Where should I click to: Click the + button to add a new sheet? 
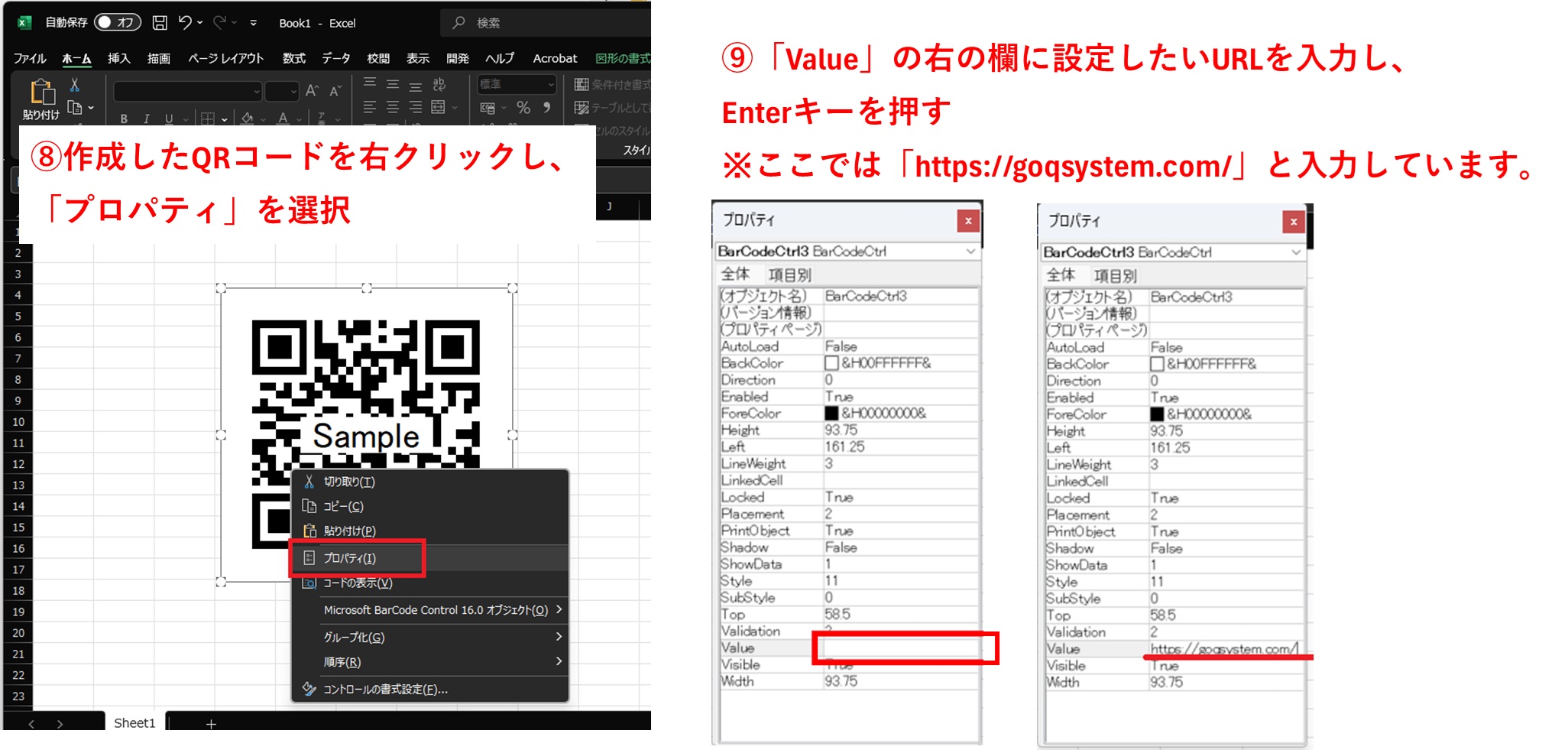click(x=212, y=723)
